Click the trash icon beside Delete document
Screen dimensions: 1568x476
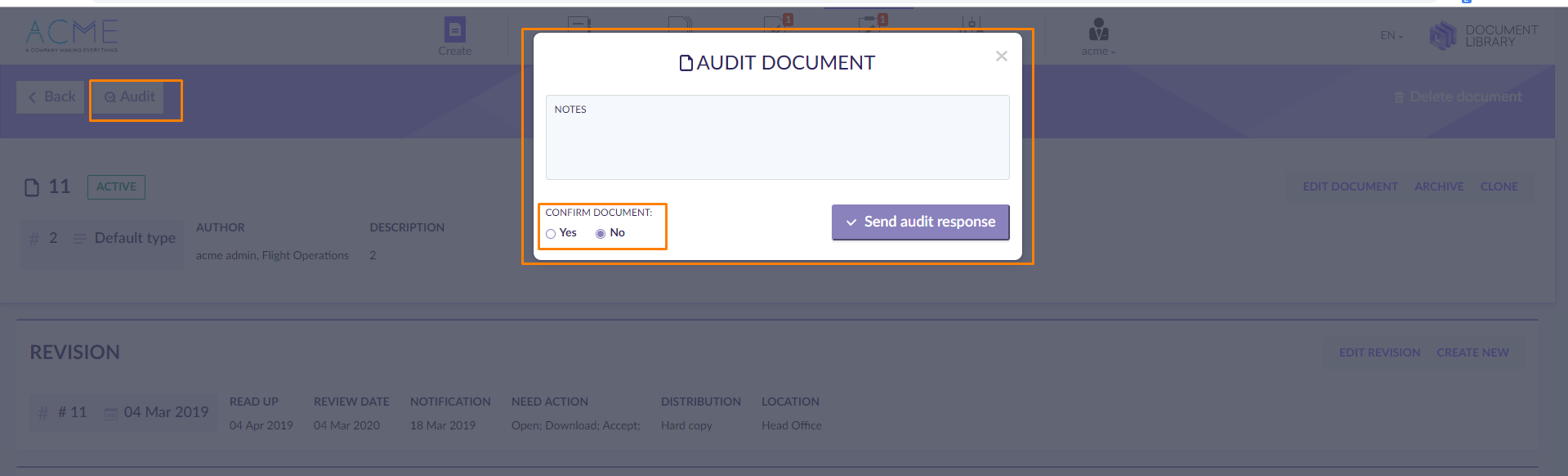[x=1399, y=97]
